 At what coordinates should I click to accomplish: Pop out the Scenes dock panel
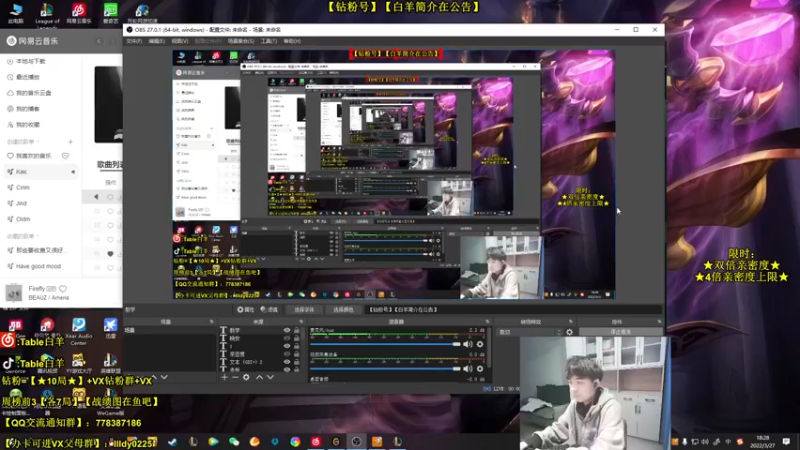[x=211, y=322]
